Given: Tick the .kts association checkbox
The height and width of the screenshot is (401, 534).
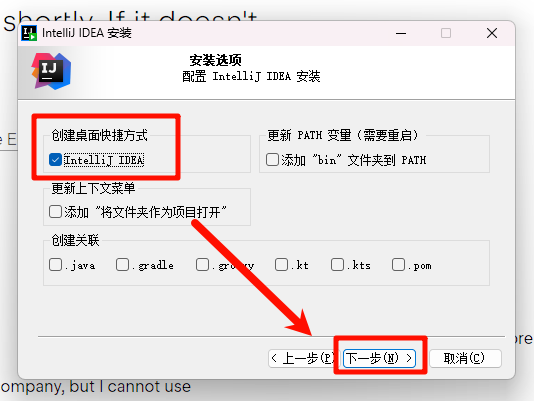Looking at the screenshot, I should point(337,265).
